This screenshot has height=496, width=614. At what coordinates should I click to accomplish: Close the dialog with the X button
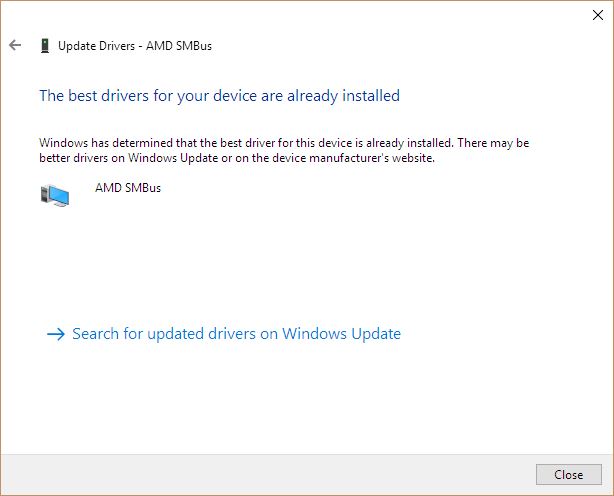point(598,15)
